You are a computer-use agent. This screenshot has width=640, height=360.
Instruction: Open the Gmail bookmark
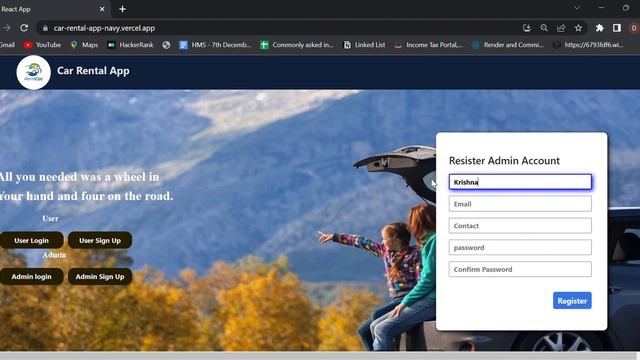pyautogui.click(x=7, y=45)
